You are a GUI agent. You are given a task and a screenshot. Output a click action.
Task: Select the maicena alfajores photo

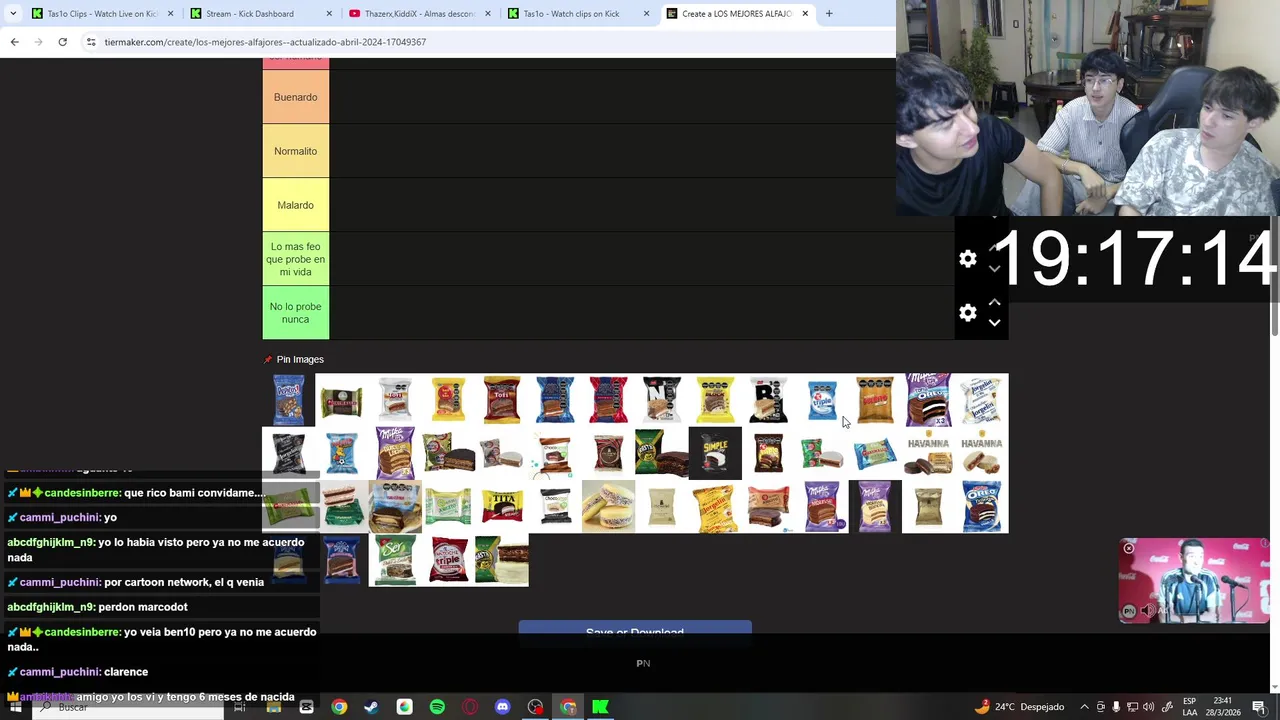pos(608,506)
